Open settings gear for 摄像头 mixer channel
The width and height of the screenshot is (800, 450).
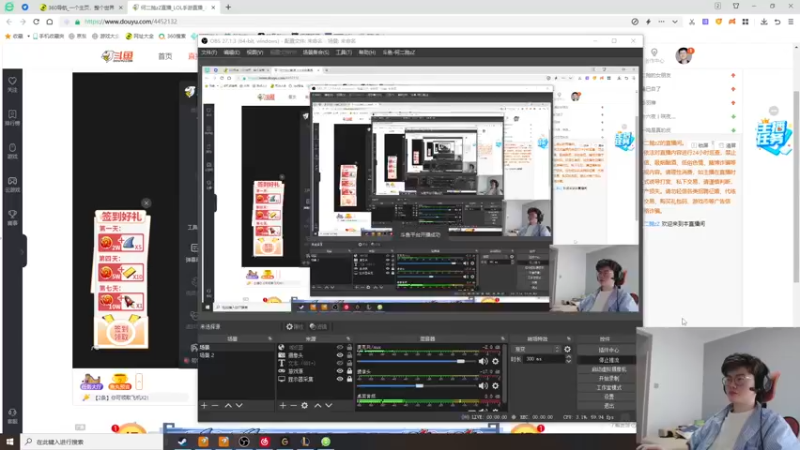pos(495,386)
